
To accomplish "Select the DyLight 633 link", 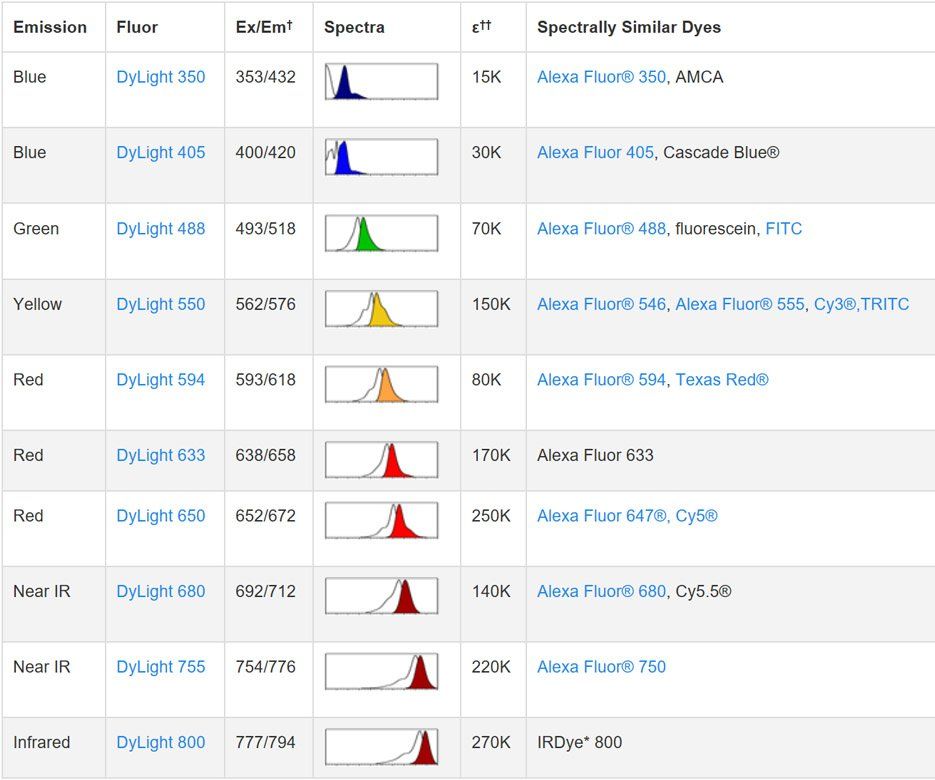I will click(160, 455).
